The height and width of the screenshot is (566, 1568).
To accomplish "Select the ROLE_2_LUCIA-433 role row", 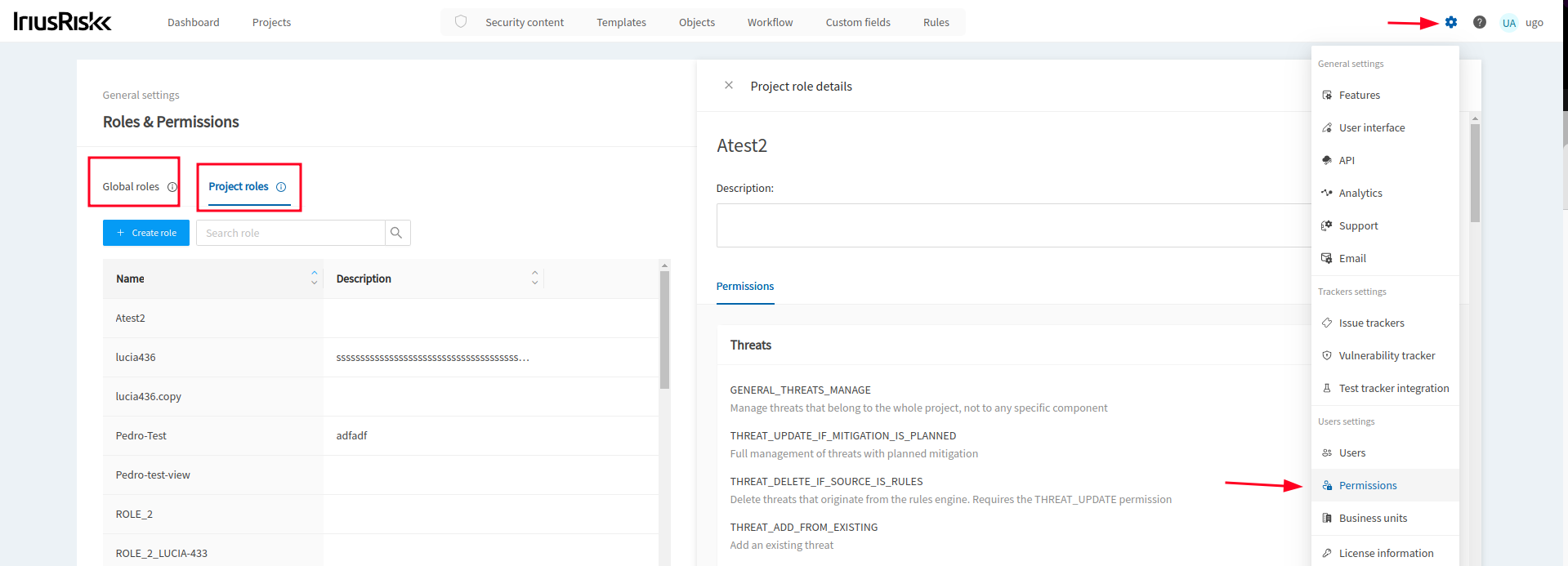I will point(381,552).
